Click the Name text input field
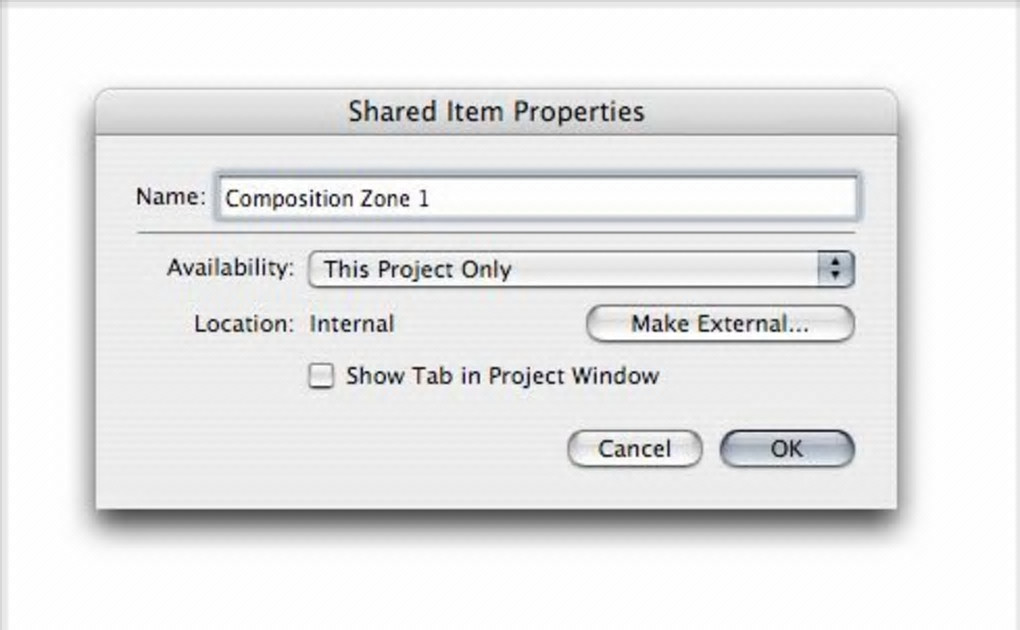This screenshot has height=630, width=1020. point(536,198)
